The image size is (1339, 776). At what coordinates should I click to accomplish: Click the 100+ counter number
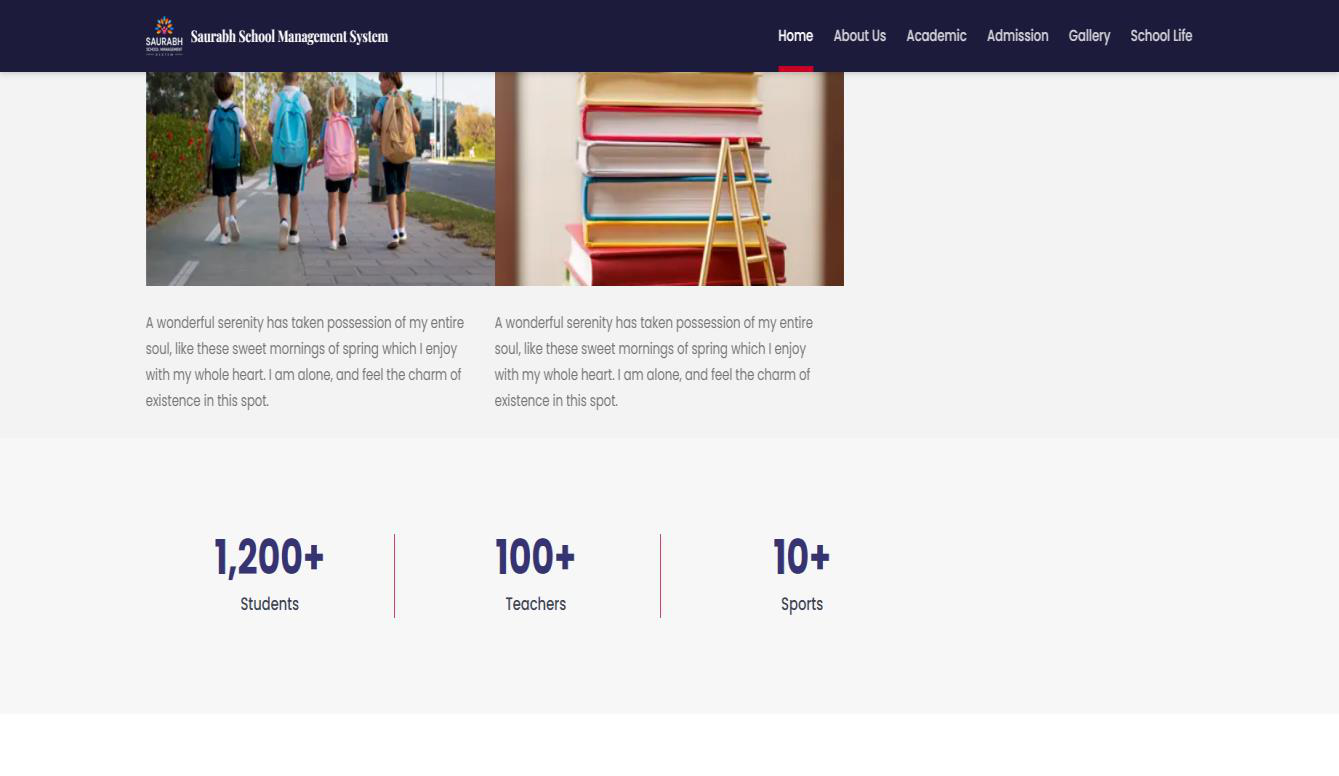(535, 557)
